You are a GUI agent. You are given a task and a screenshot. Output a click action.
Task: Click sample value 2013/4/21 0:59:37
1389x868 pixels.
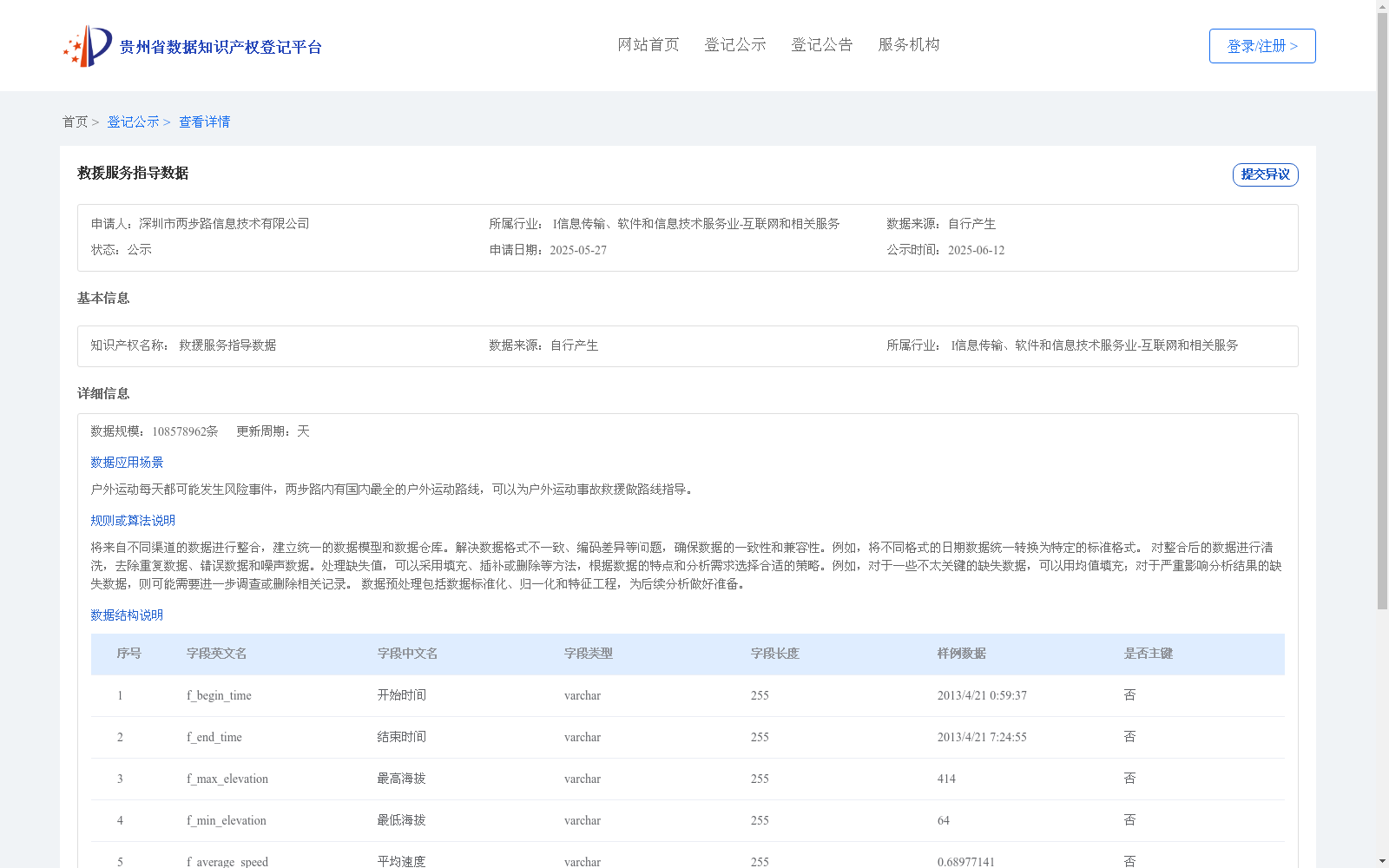pyautogui.click(x=982, y=696)
